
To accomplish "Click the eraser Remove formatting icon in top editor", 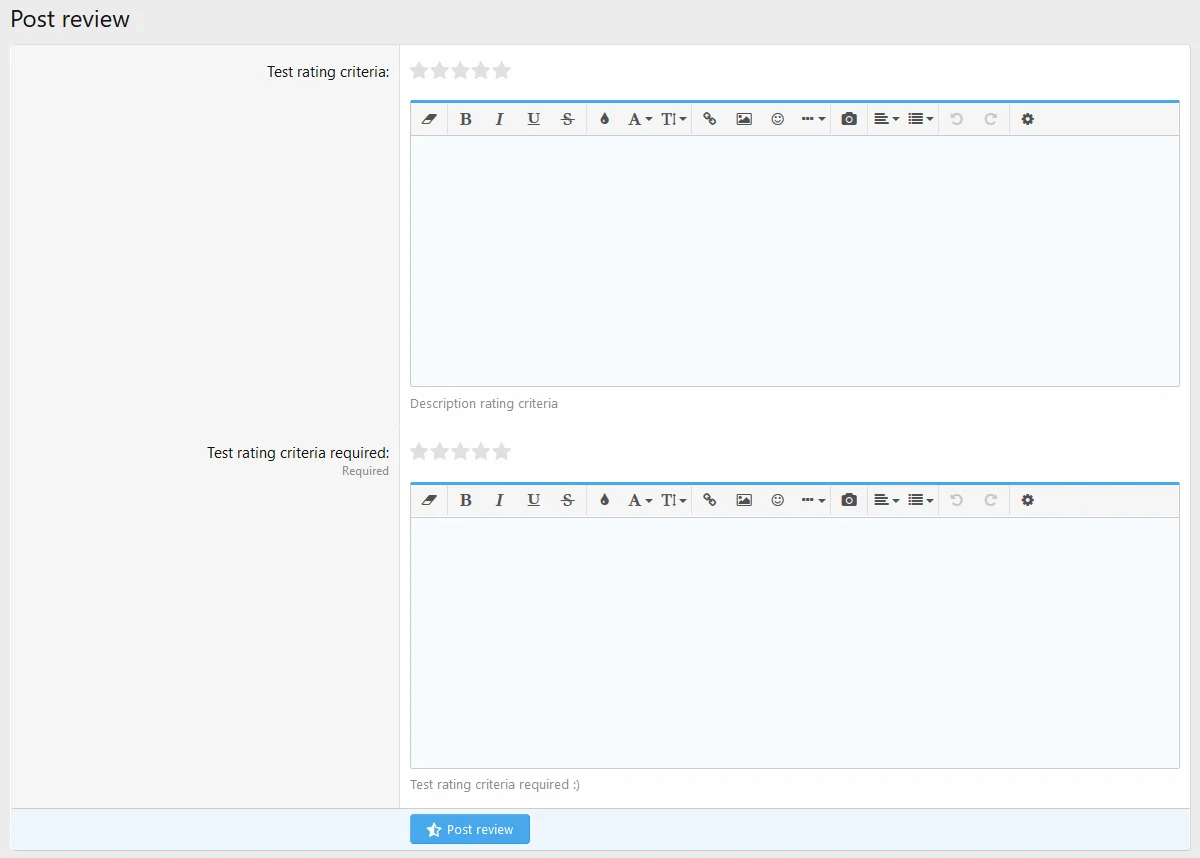I will (429, 119).
